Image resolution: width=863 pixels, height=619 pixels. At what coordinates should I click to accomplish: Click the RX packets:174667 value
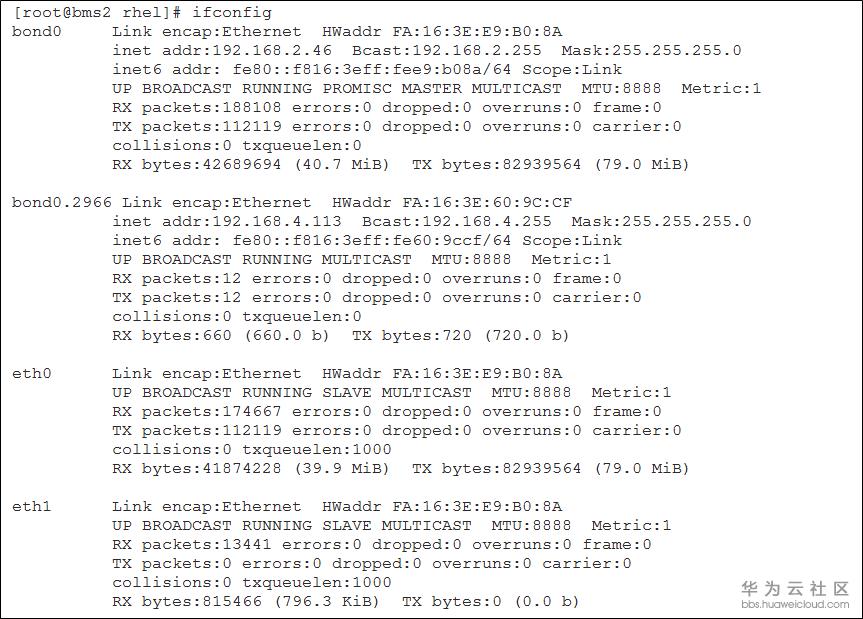pyautogui.click(x=196, y=411)
